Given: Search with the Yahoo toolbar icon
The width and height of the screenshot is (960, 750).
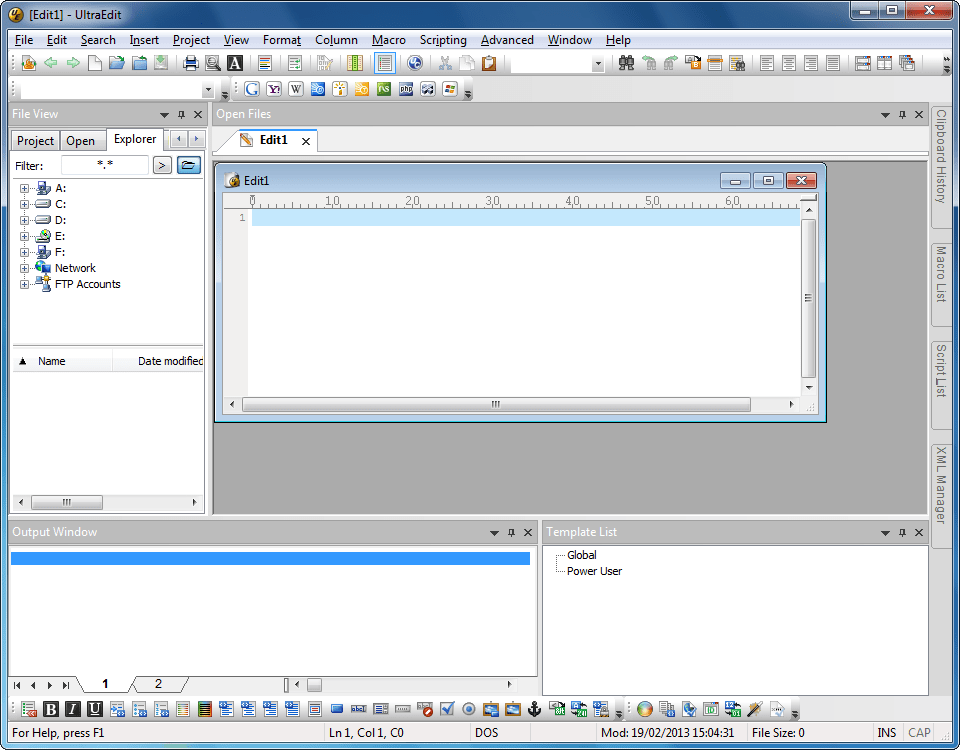Looking at the screenshot, I should click(x=274, y=89).
